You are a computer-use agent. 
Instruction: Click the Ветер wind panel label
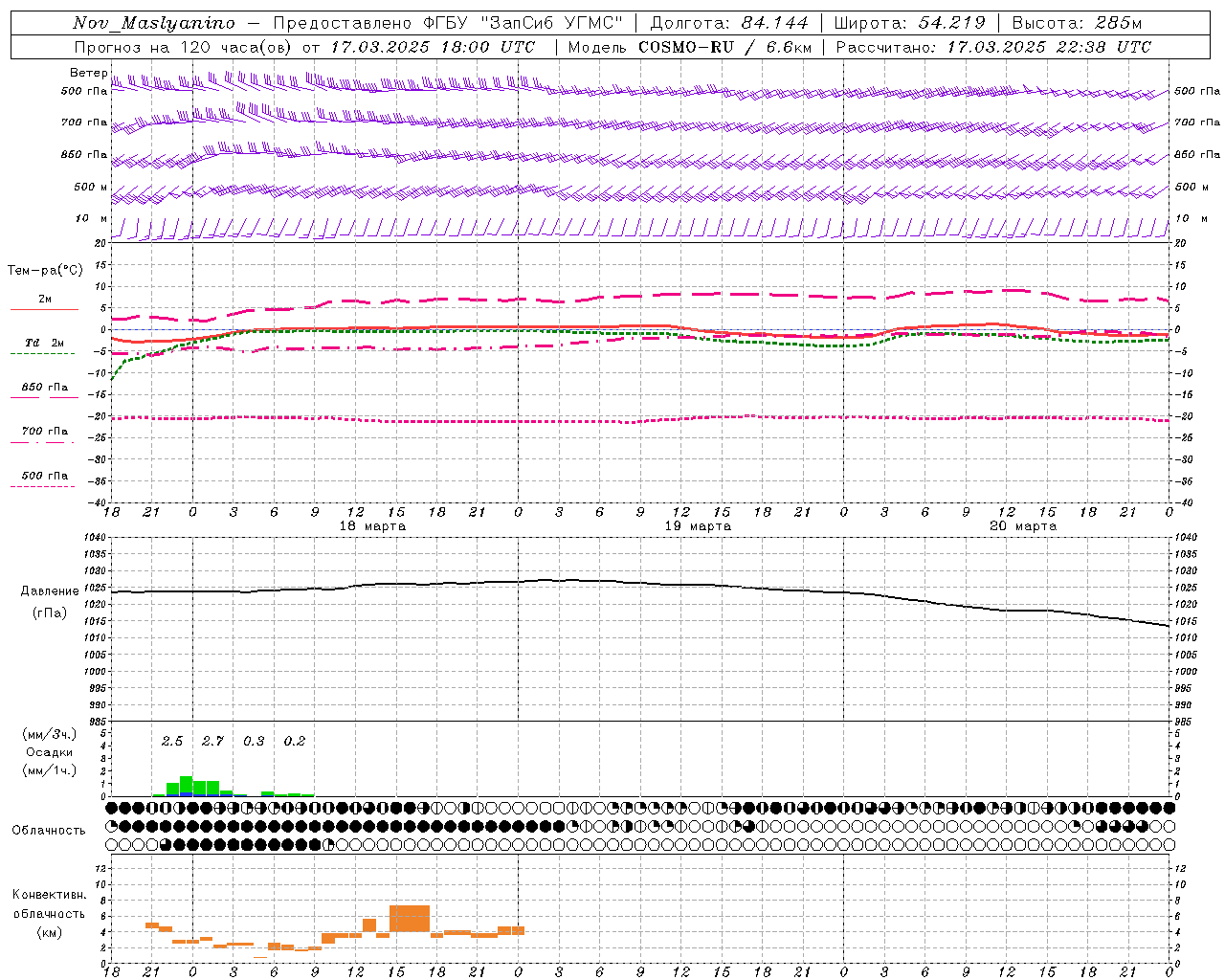click(89, 73)
